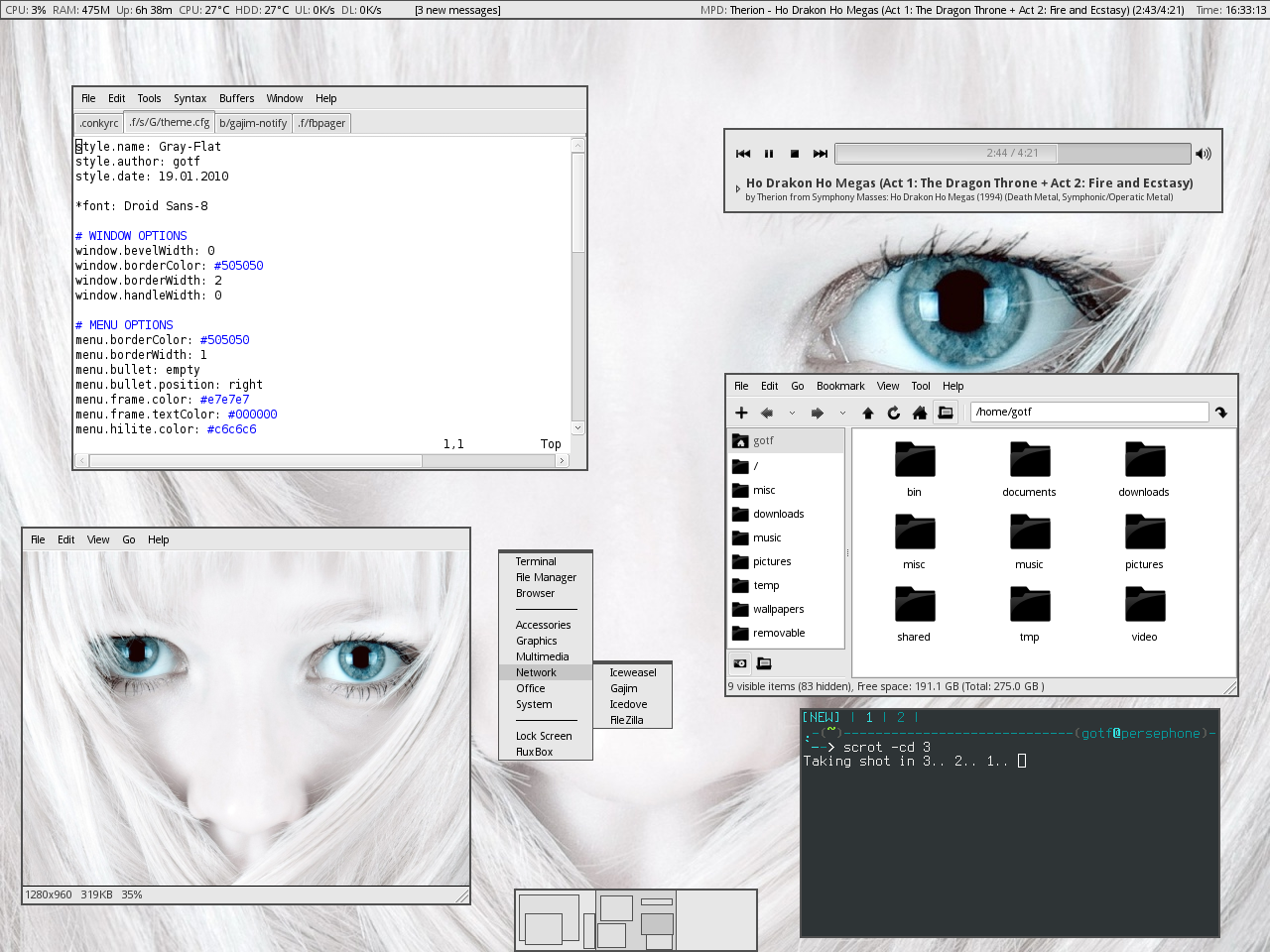Open a new tab with the plus icon
The image size is (1270, 952).
tap(741, 413)
